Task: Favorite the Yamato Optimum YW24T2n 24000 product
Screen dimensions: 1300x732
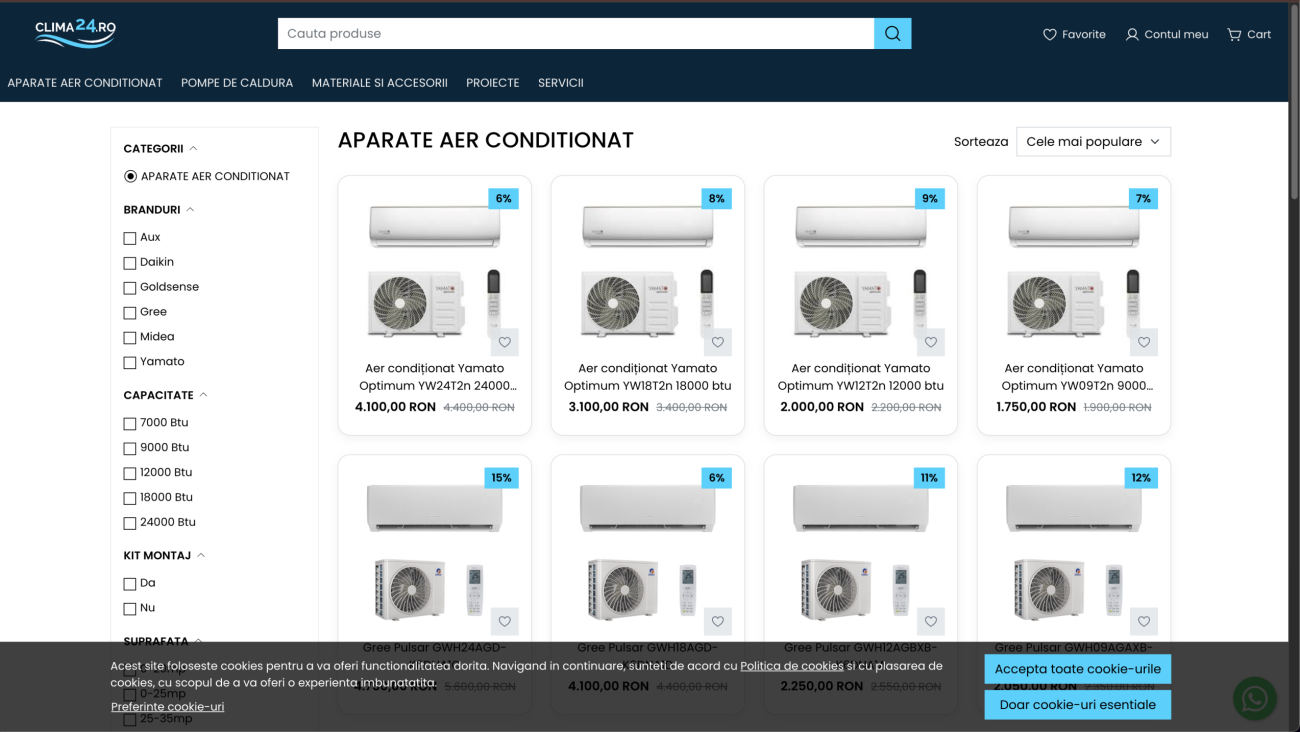Action: pyautogui.click(x=505, y=342)
